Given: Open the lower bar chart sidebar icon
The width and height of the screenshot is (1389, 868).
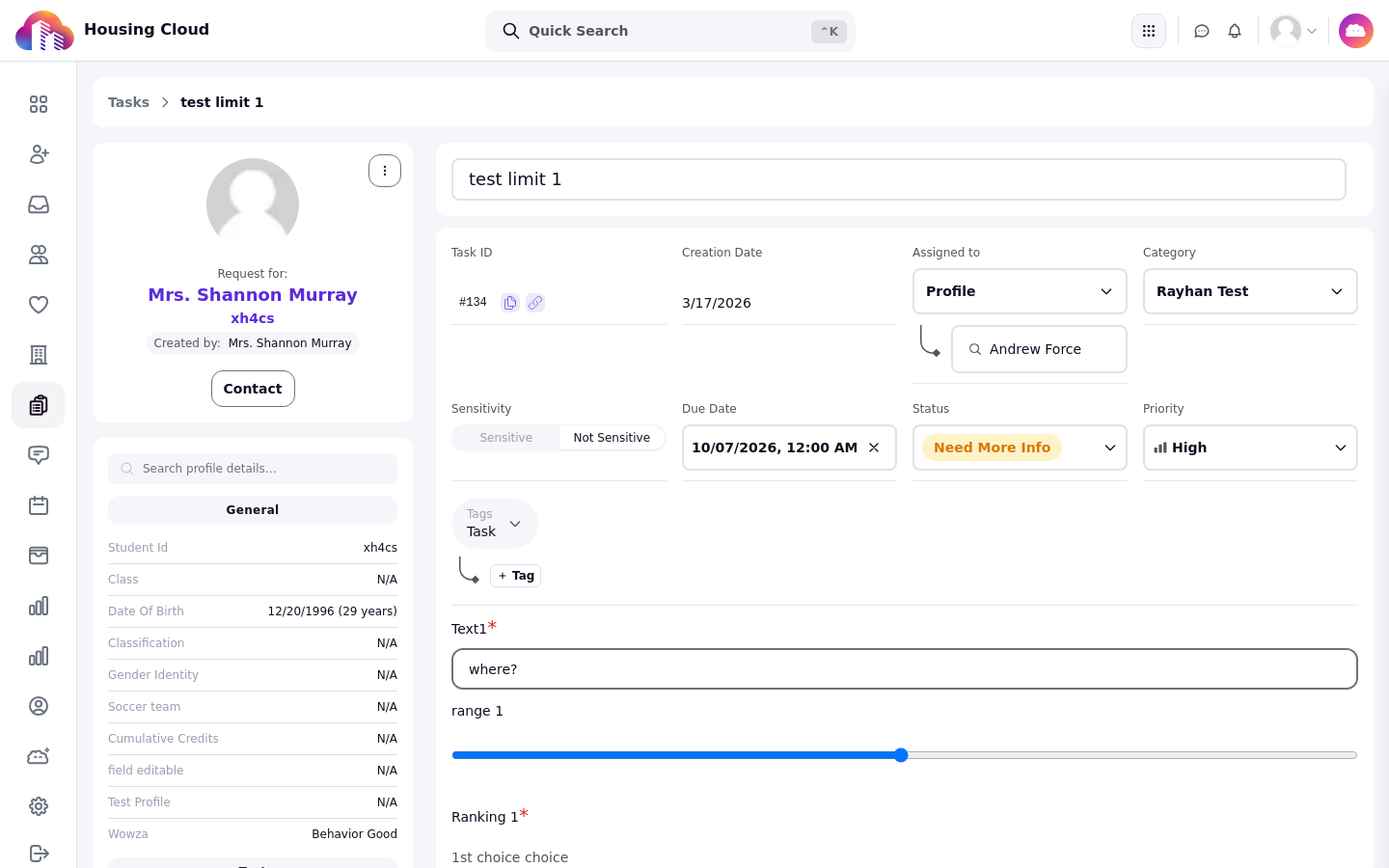Looking at the screenshot, I should [39, 656].
